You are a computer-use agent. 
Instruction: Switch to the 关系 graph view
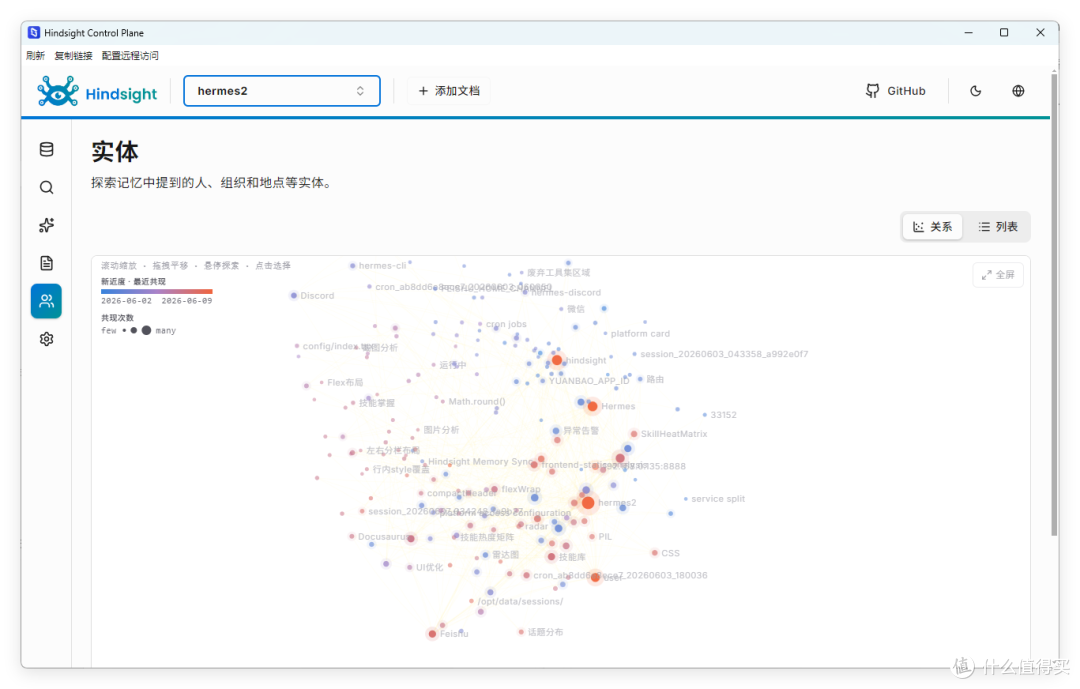pyautogui.click(x=933, y=227)
